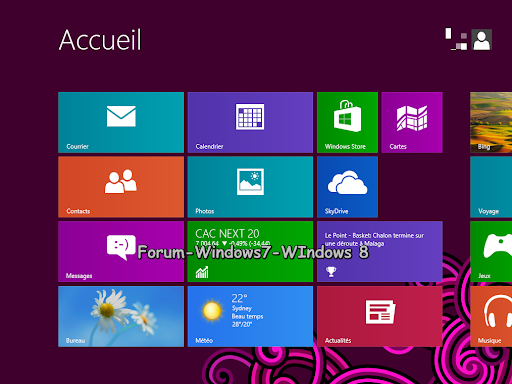Image resolution: width=512 pixels, height=384 pixels.
Task: Launch the Jeux games tile
Action: tap(491, 252)
